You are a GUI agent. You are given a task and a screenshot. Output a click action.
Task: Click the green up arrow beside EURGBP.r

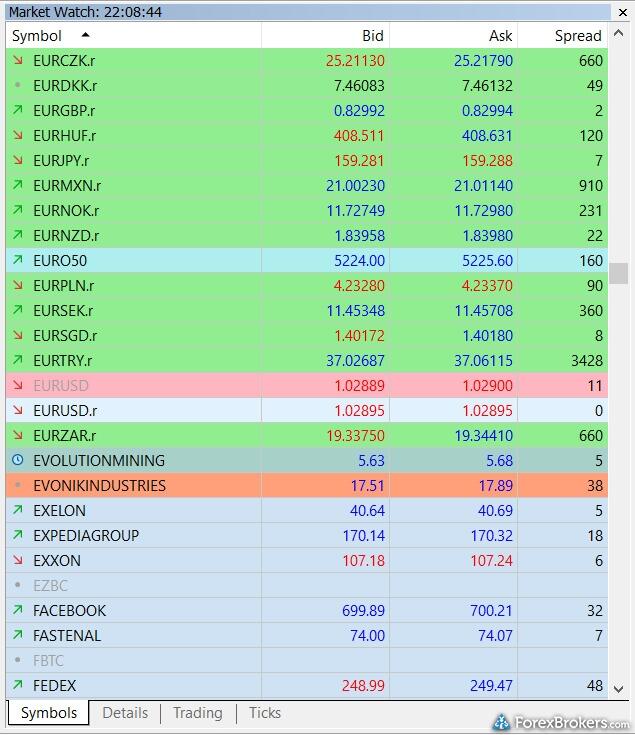(18, 111)
